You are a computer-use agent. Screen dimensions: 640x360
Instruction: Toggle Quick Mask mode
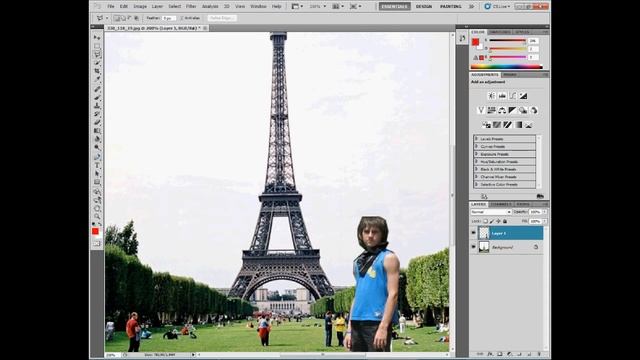(x=97, y=244)
